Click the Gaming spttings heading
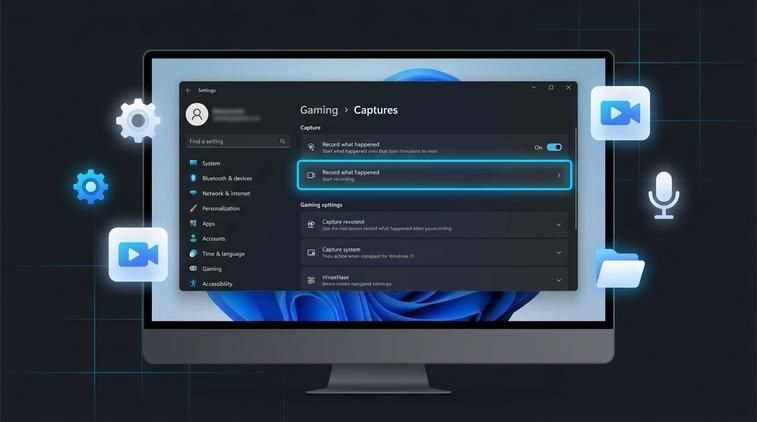Screen dimensions: 757x422 pos(321,205)
